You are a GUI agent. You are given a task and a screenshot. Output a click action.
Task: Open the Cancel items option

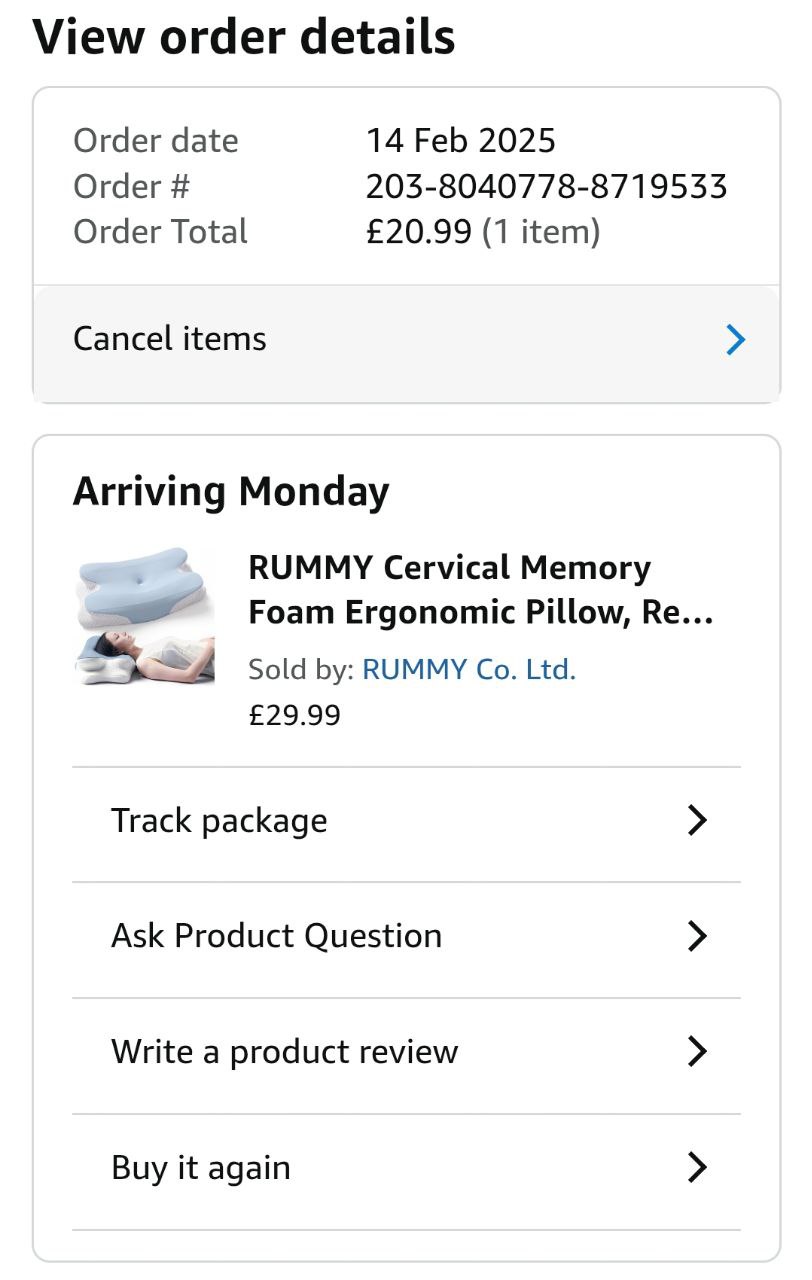(170, 340)
